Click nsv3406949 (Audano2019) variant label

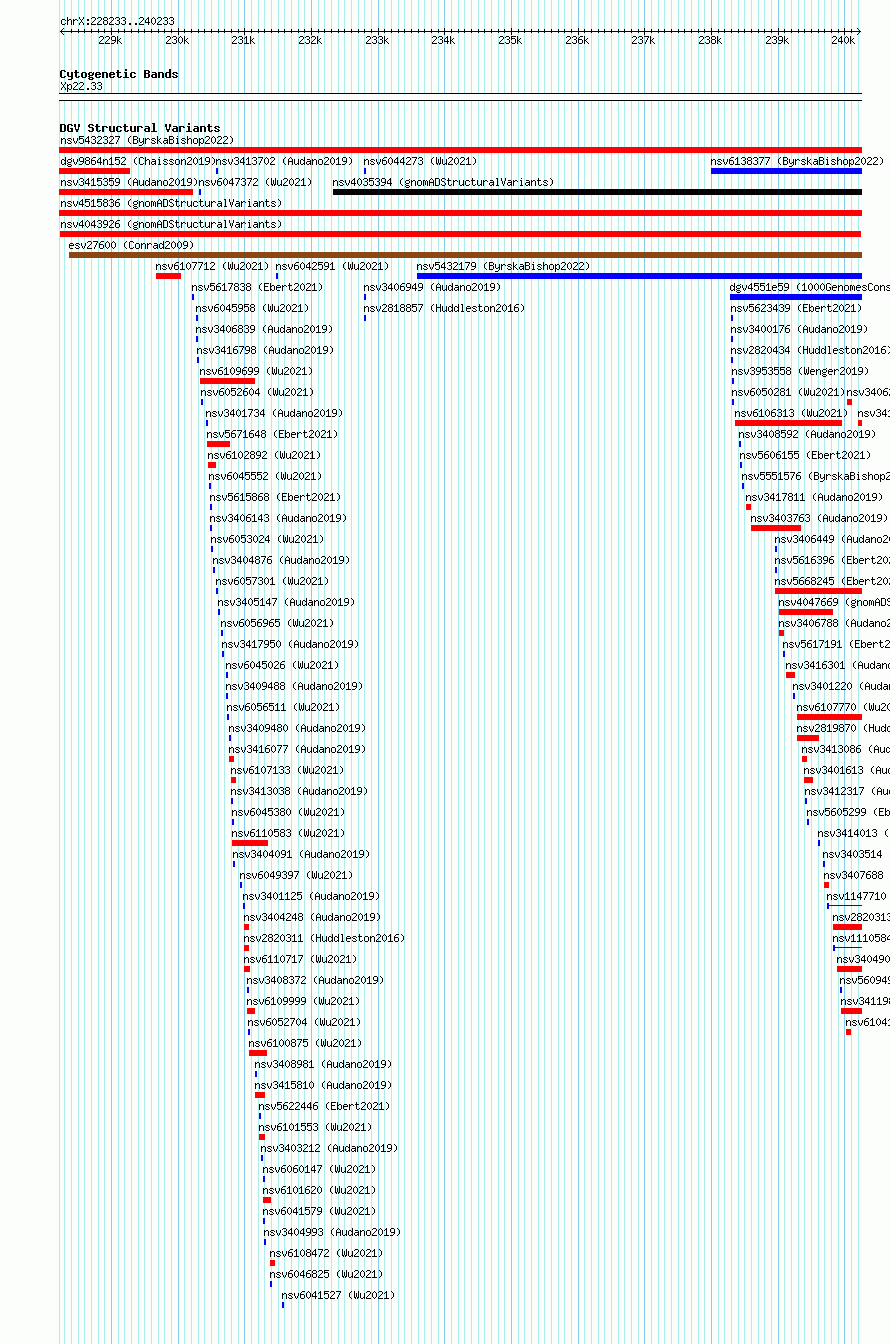[433, 287]
